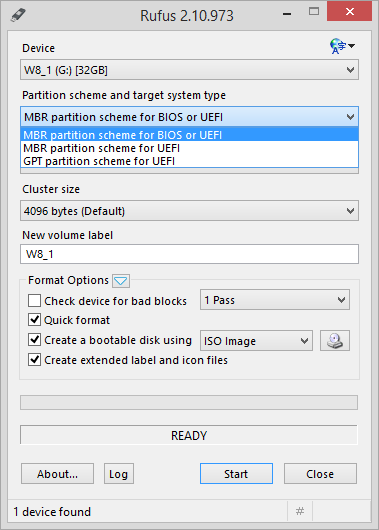
Task: Toggle Create extended label and icon files
Action: click(34, 360)
